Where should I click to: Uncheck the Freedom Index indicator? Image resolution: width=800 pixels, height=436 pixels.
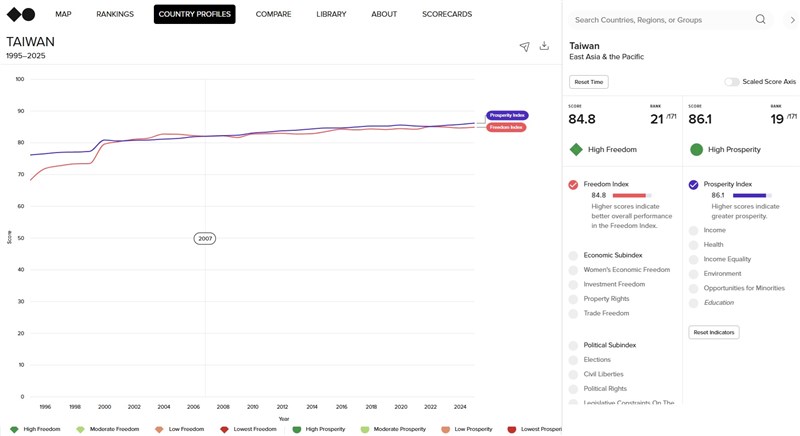click(573, 185)
